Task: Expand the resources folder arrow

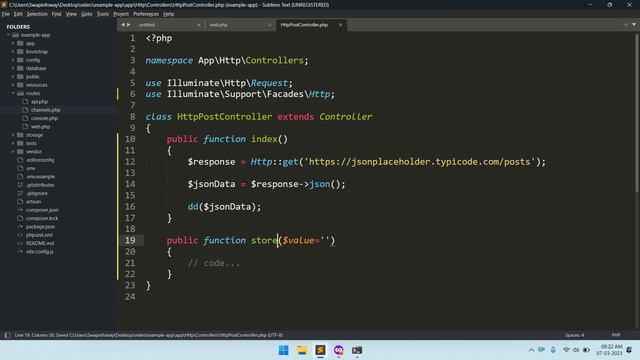Action: pos(13,85)
